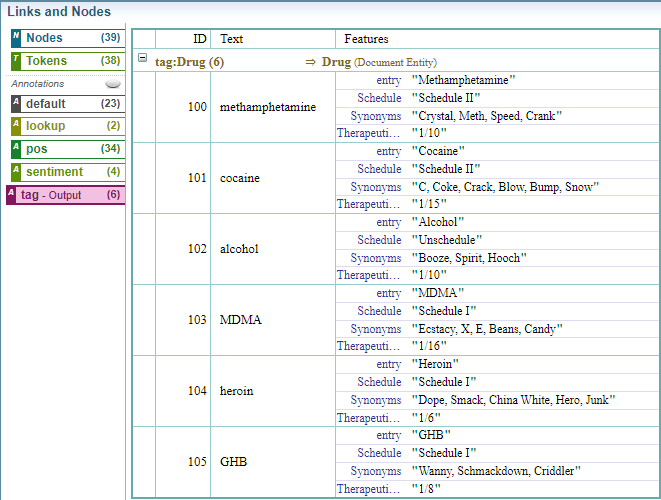Select the row with ID 103

click(197, 320)
